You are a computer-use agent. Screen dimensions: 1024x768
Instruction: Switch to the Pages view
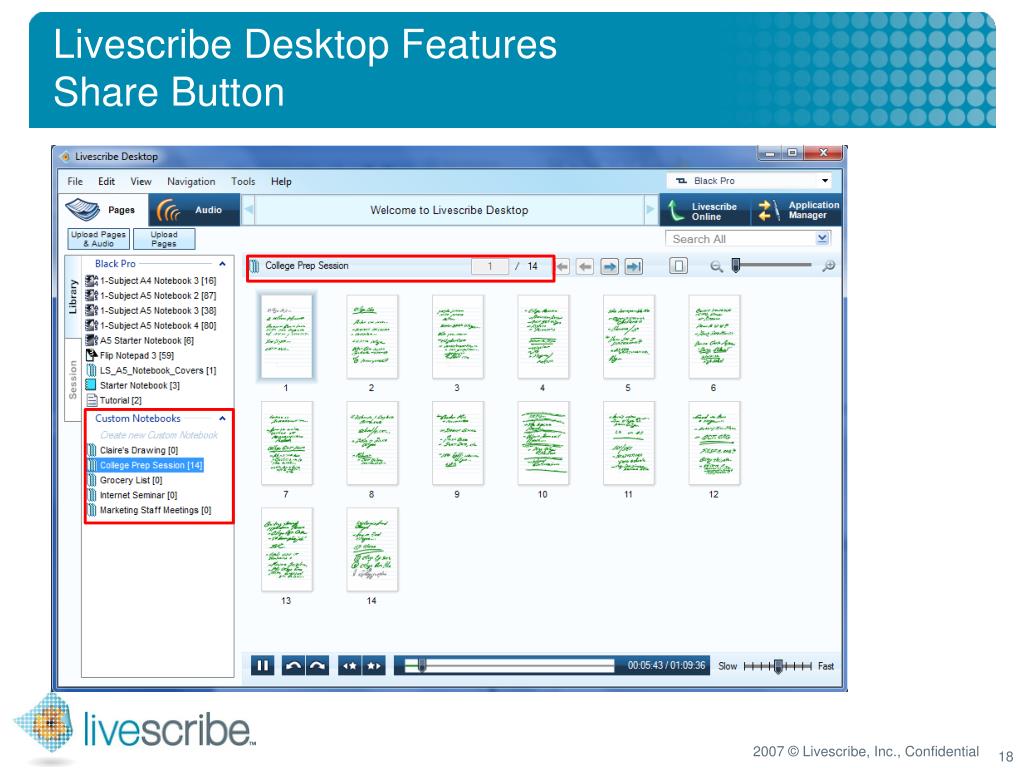(x=103, y=210)
